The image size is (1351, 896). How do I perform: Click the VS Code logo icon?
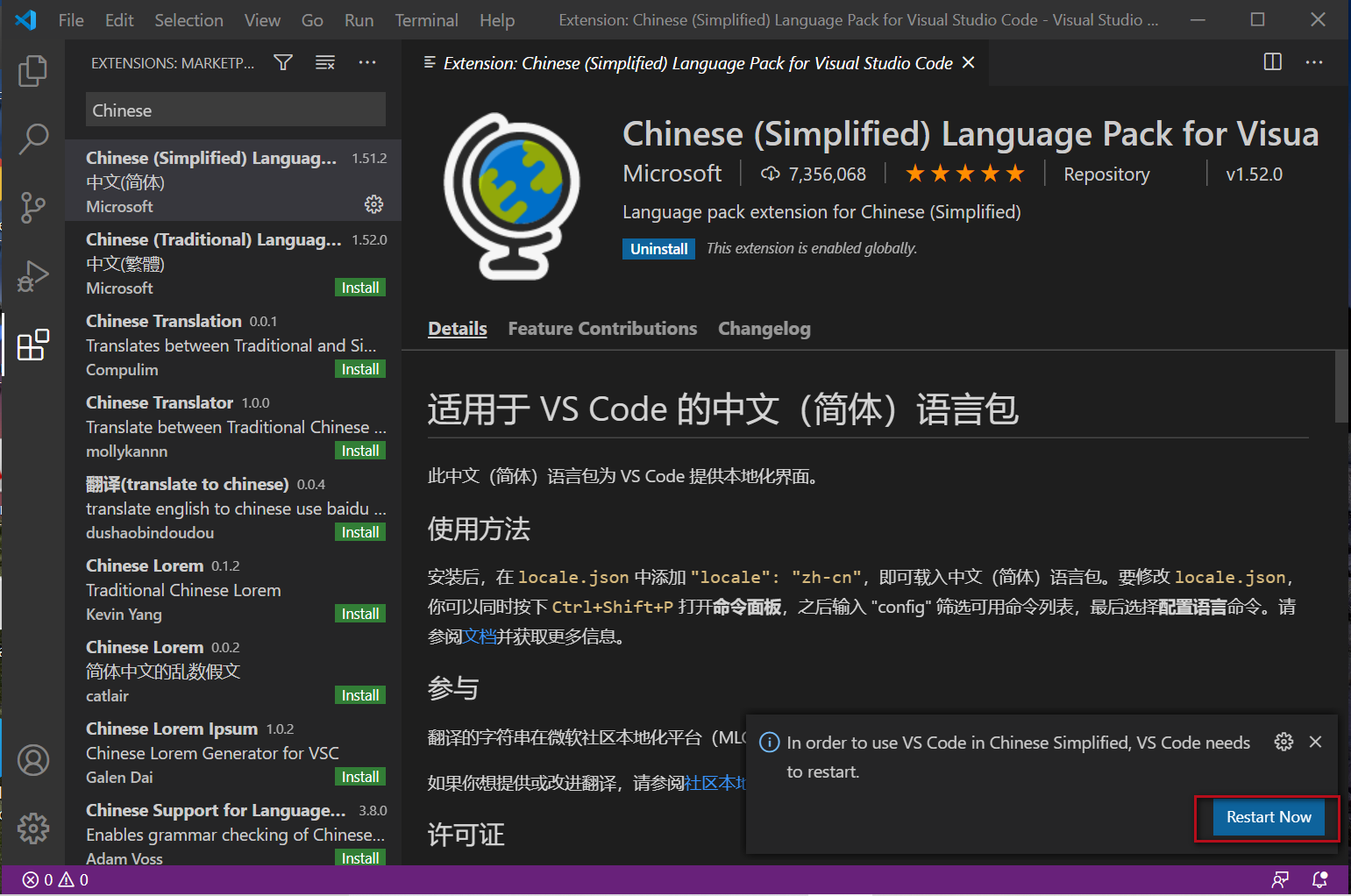pos(25,19)
